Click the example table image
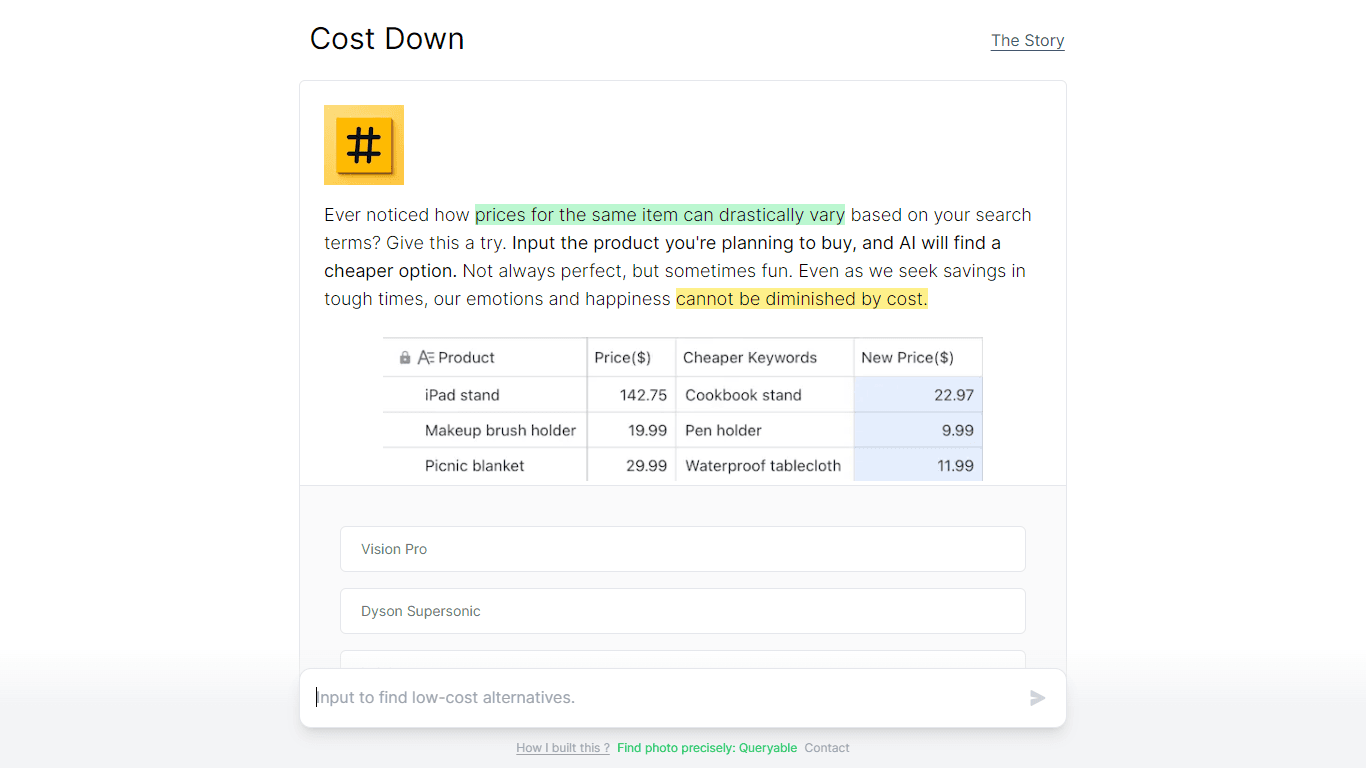Screen dimensions: 1366x768 (683, 409)
